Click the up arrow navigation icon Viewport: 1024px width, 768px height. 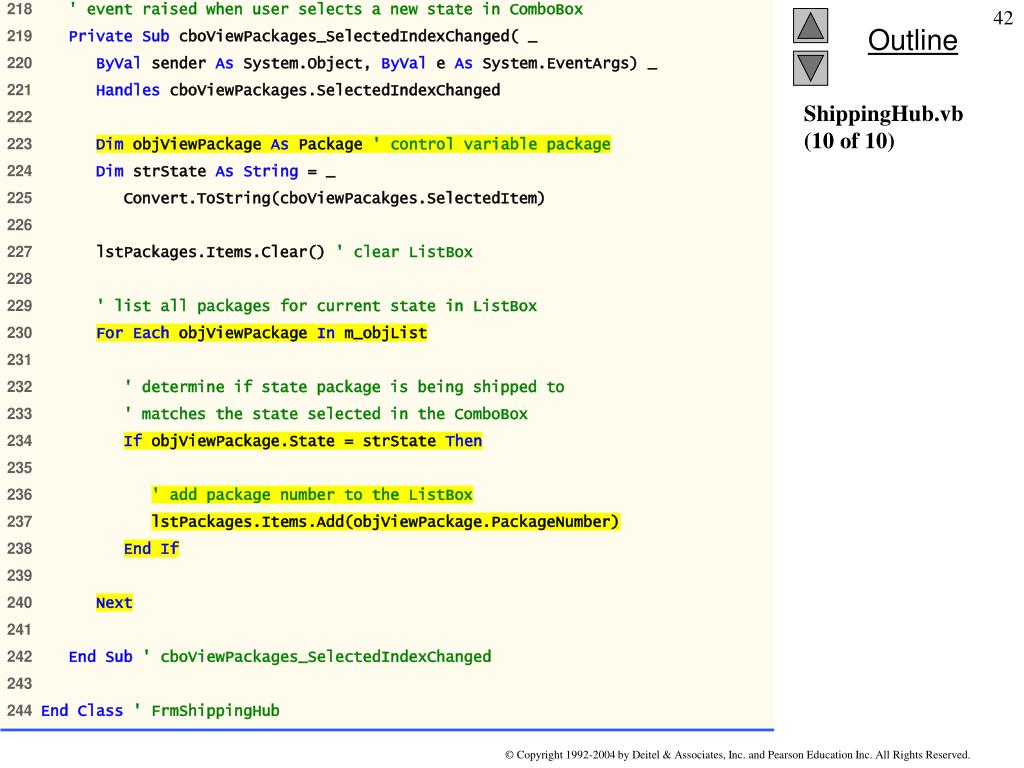tap(810, 26)
